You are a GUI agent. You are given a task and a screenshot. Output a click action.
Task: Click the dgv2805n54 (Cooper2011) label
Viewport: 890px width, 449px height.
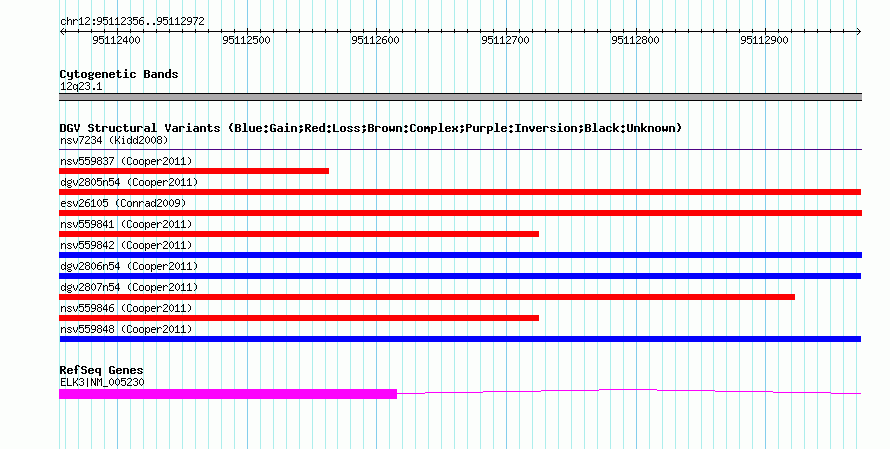point(129,182)
